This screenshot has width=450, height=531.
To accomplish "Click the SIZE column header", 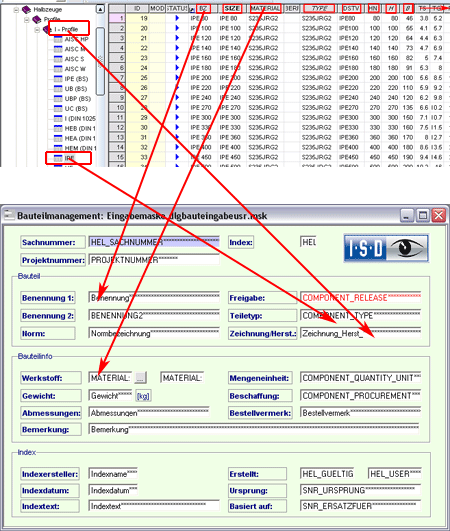I will pyautogui.click(x=232, y=8).
